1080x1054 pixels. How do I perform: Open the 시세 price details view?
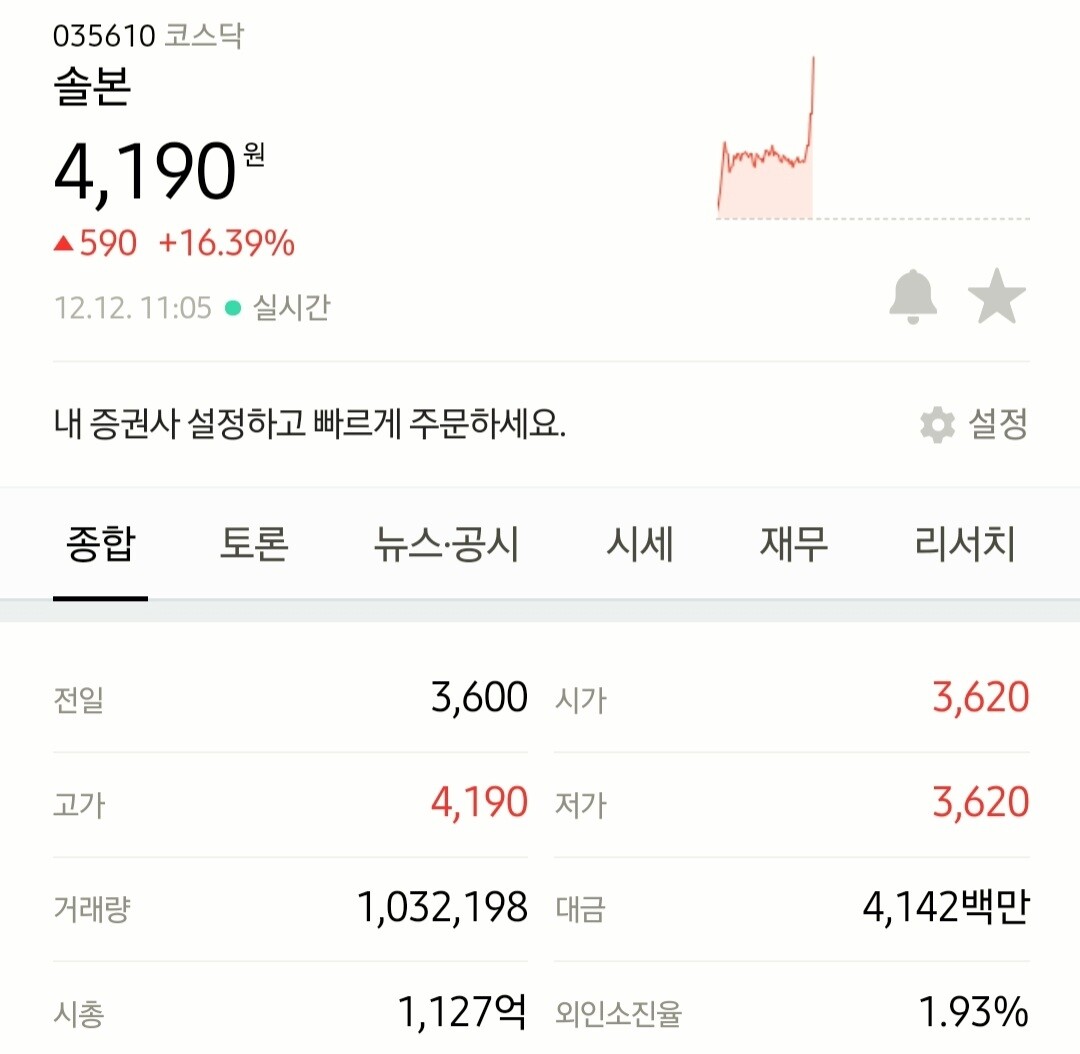(642, 543)
